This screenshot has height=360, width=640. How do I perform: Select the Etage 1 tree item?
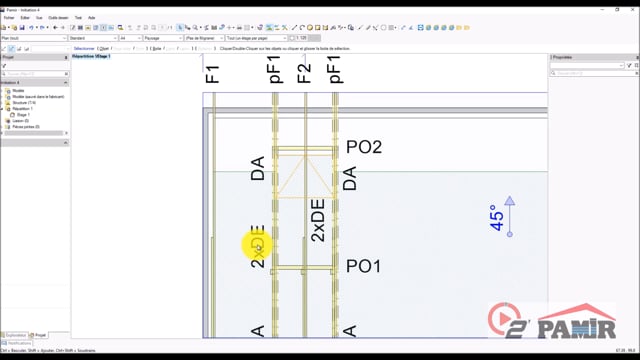point(23,115)
